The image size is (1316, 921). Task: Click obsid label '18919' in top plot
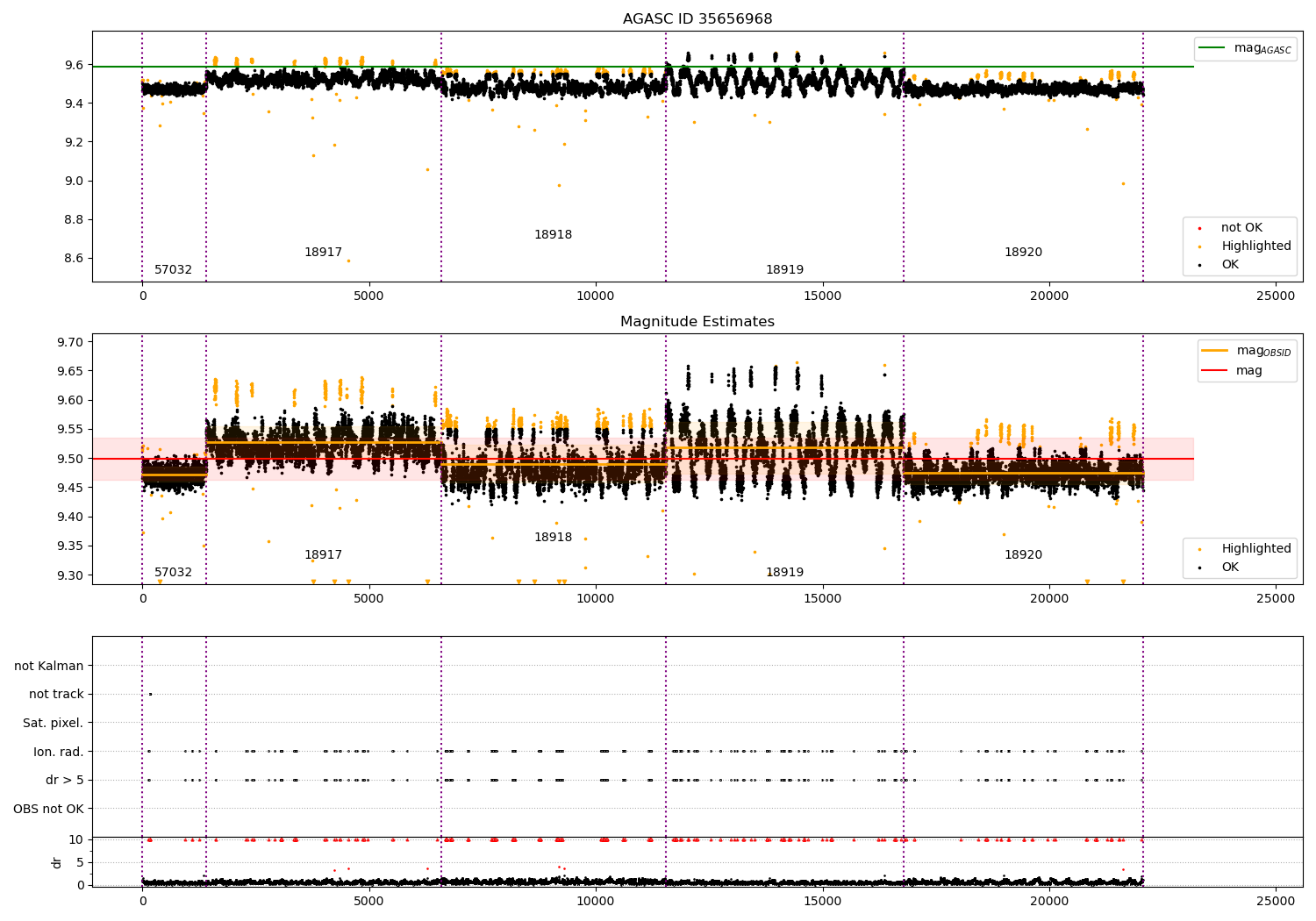784,270
